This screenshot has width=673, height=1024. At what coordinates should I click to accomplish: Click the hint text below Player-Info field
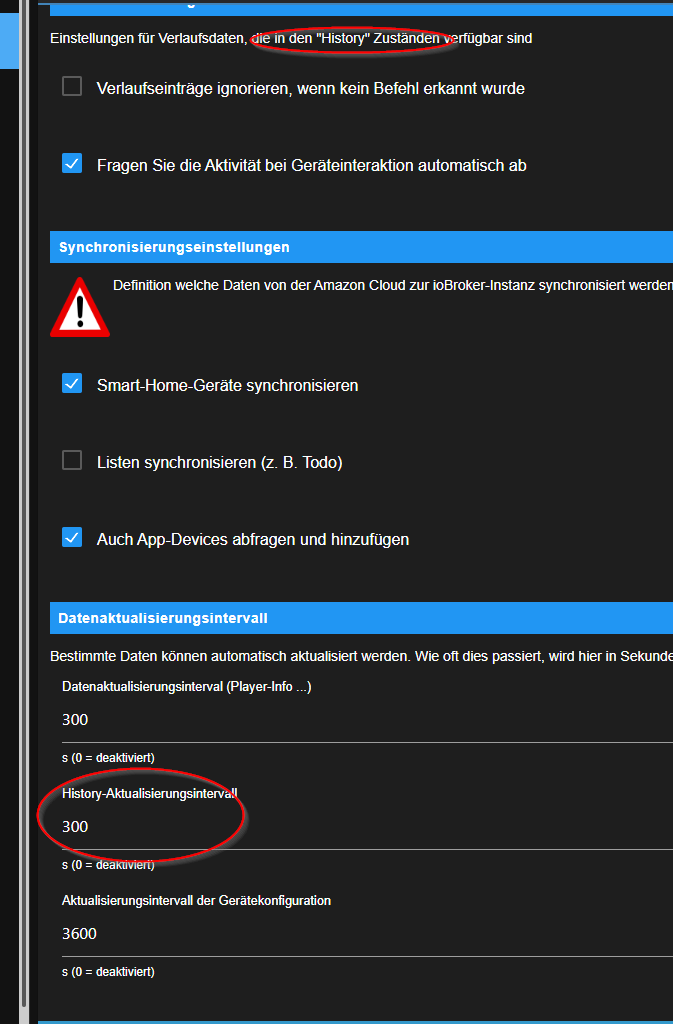click(x=108, y=757)
